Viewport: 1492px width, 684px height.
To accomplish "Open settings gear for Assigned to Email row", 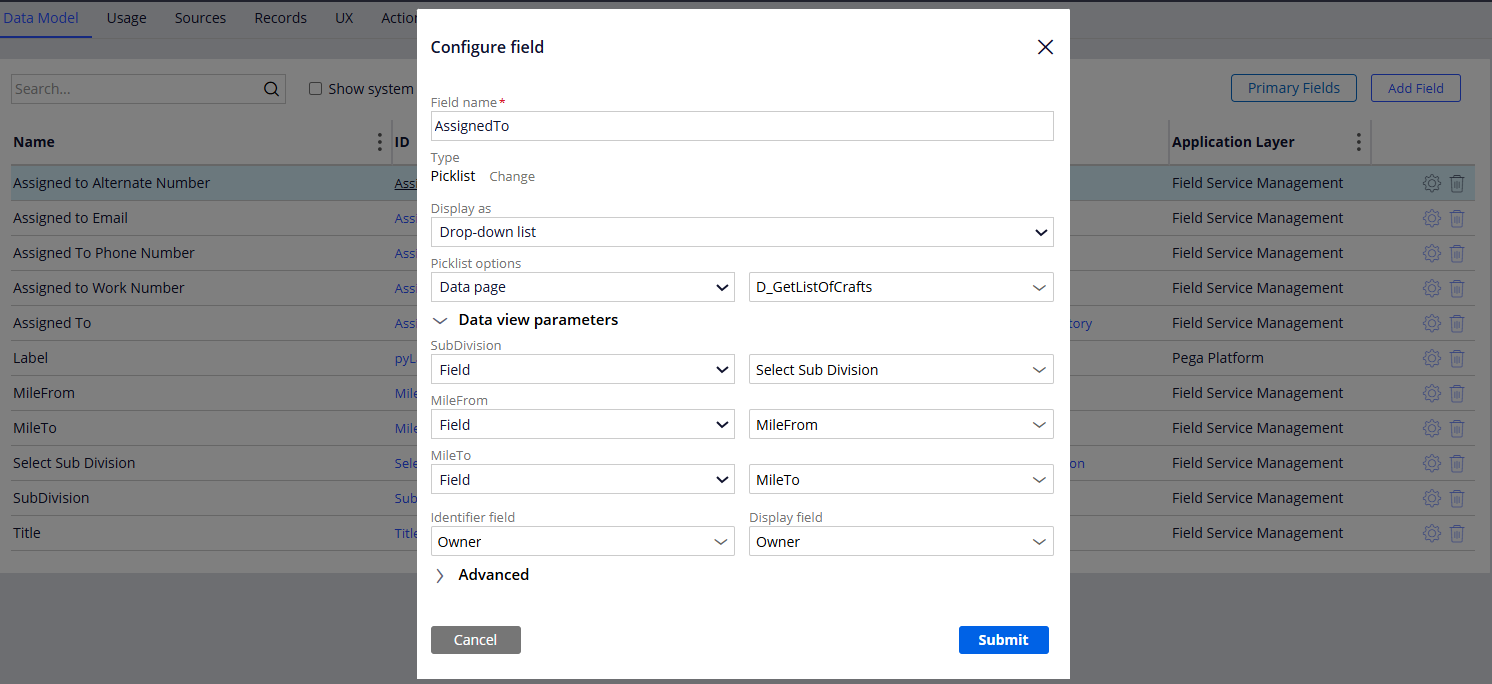I will (x=1431, y=218).
